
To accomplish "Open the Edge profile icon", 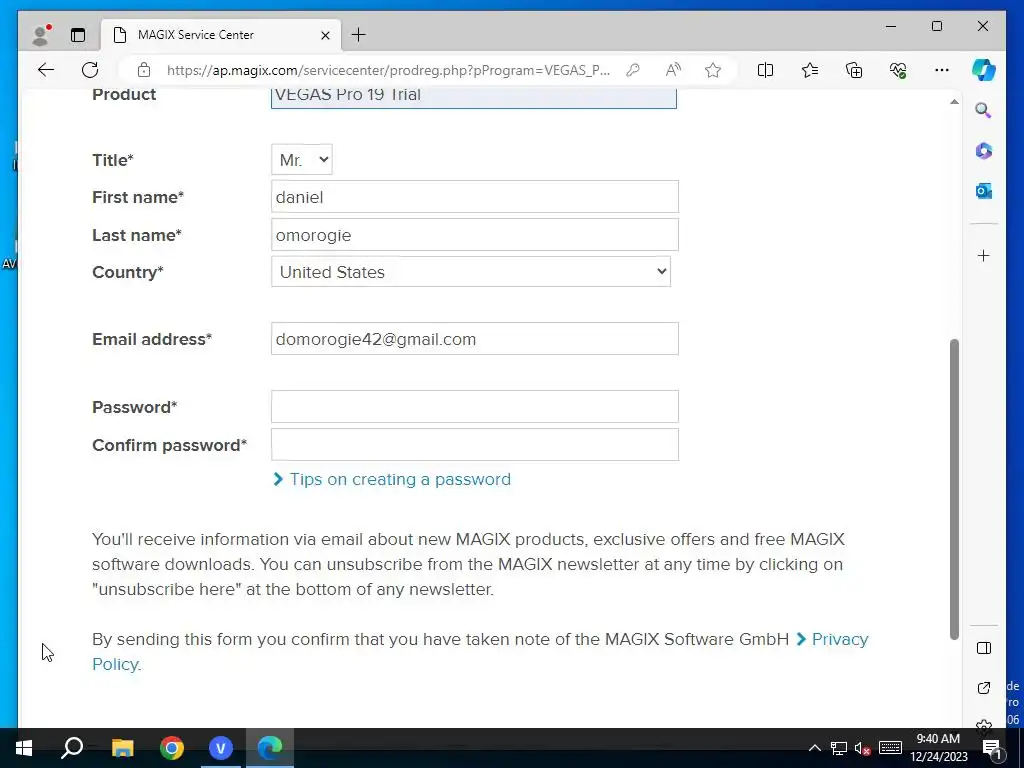I will [x=41, y=35].
